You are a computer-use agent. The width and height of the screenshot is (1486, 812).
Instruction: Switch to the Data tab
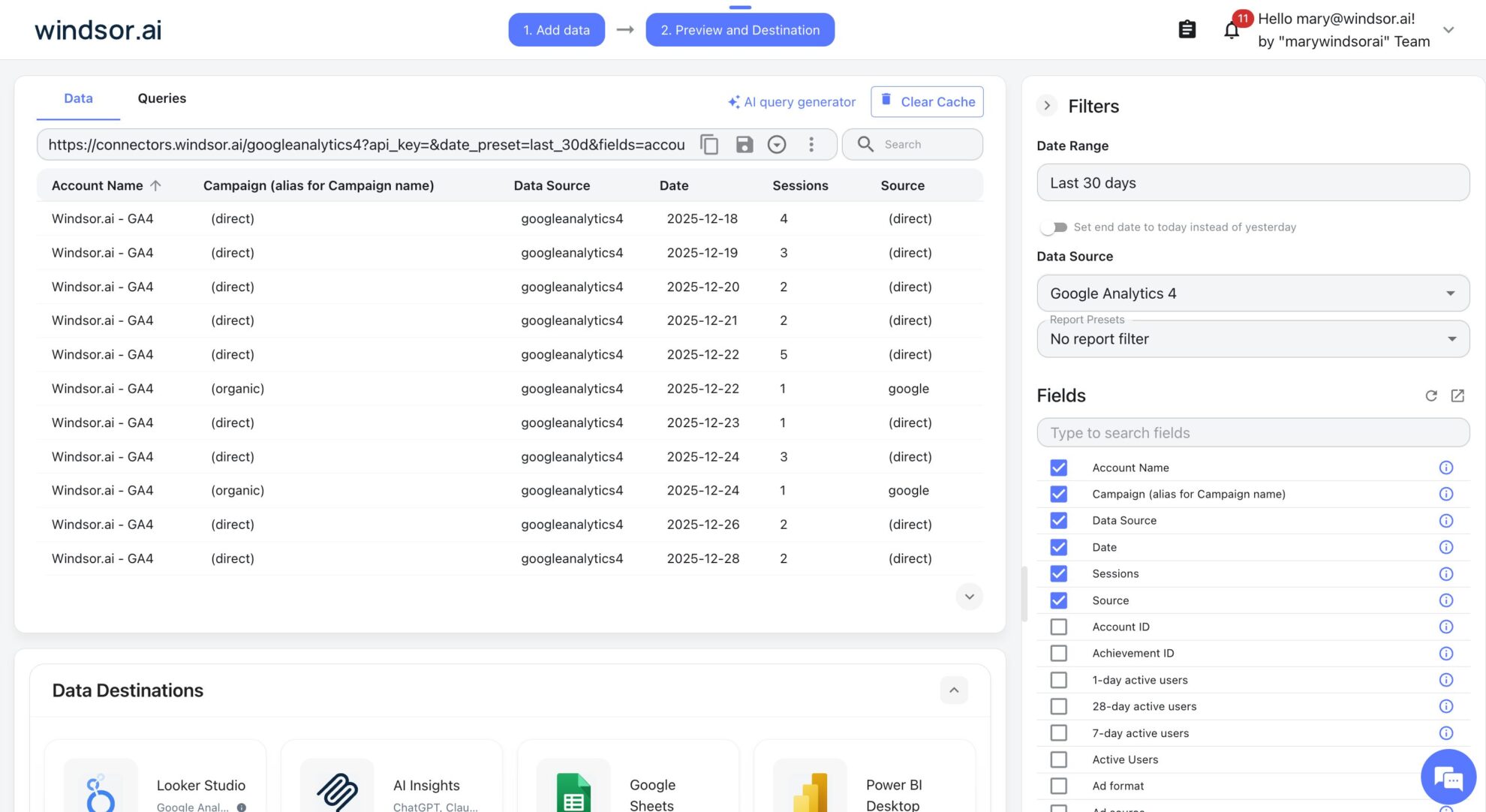(78, 98)
